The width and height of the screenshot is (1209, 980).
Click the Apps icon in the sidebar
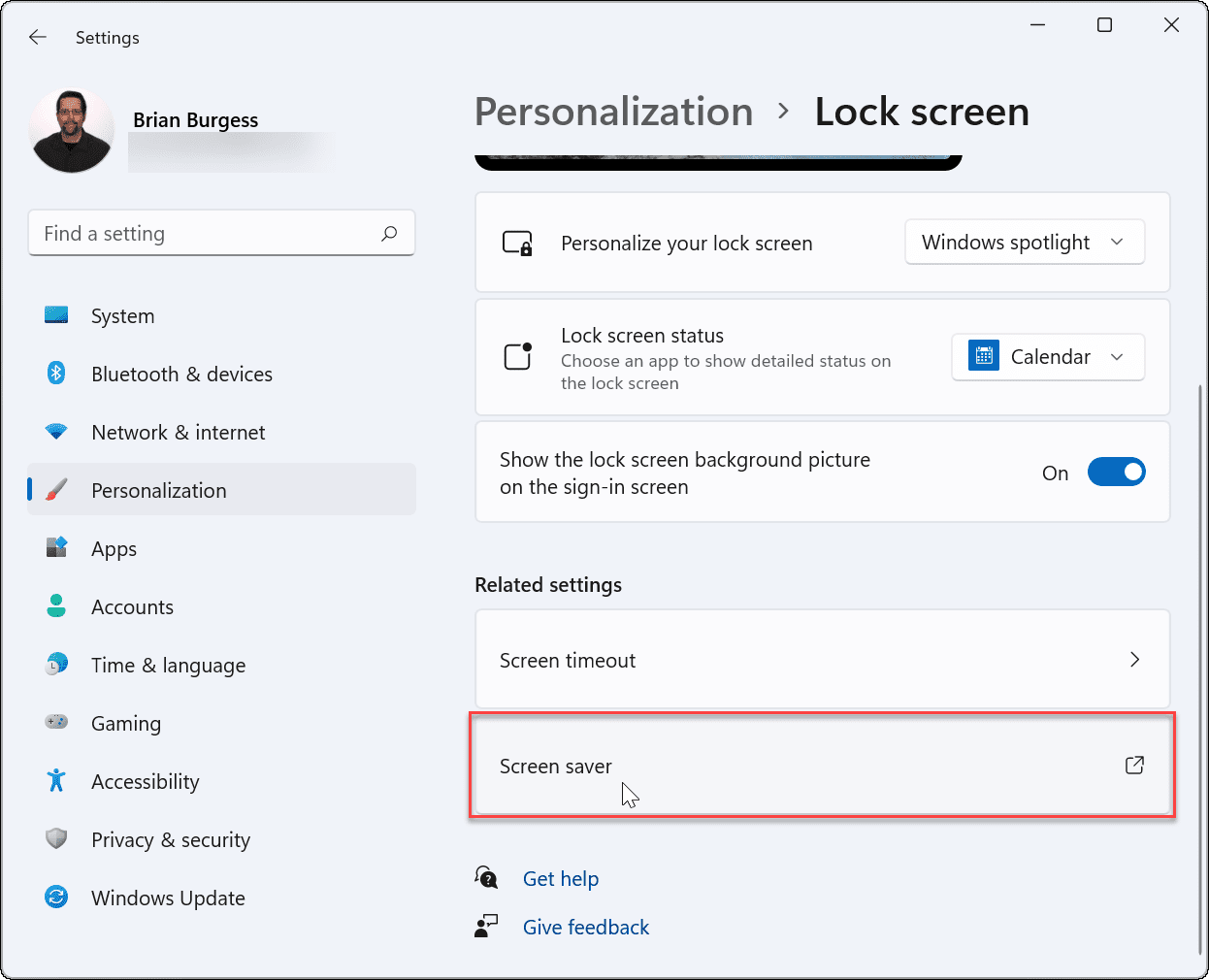(56, 548)
